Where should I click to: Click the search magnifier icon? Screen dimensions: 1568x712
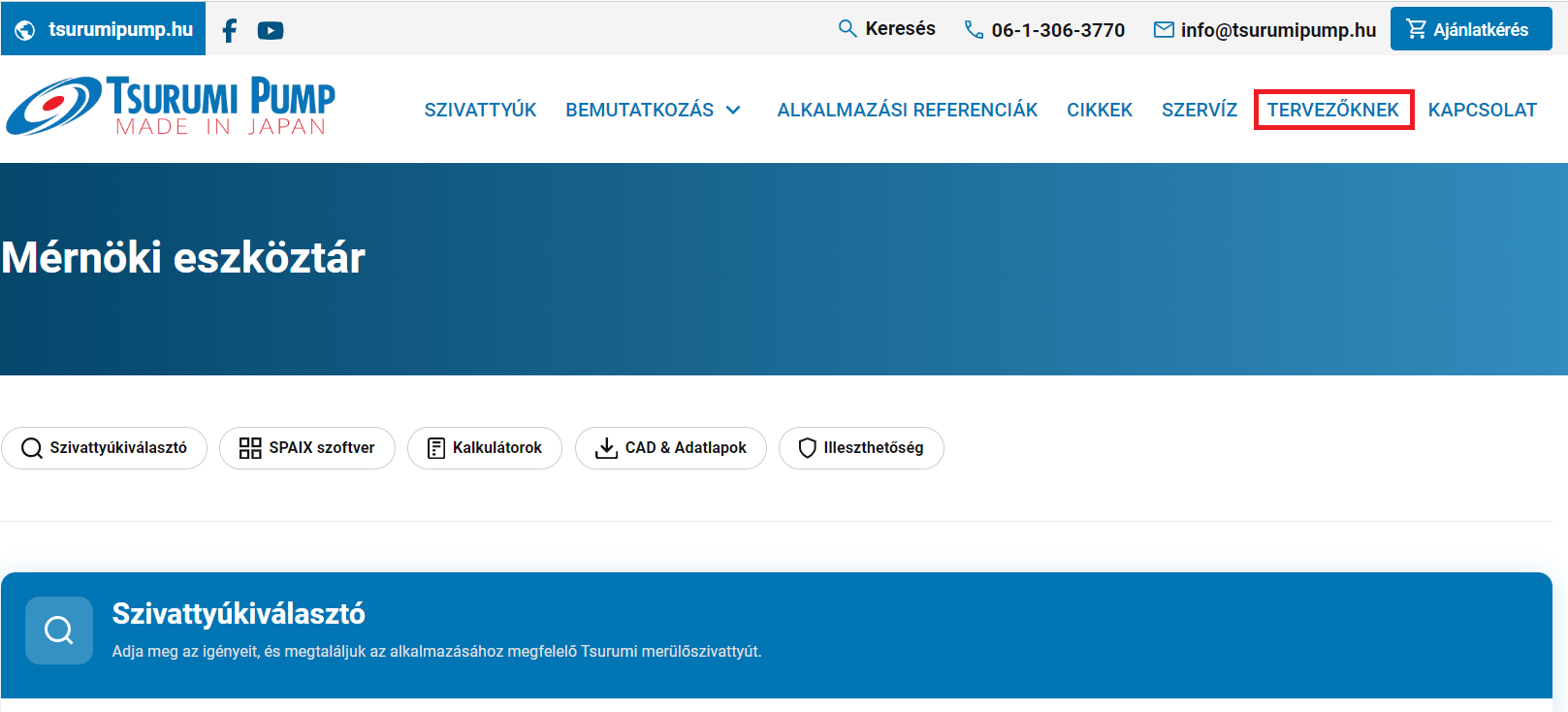pyautogui.click(x=848, y=29)
